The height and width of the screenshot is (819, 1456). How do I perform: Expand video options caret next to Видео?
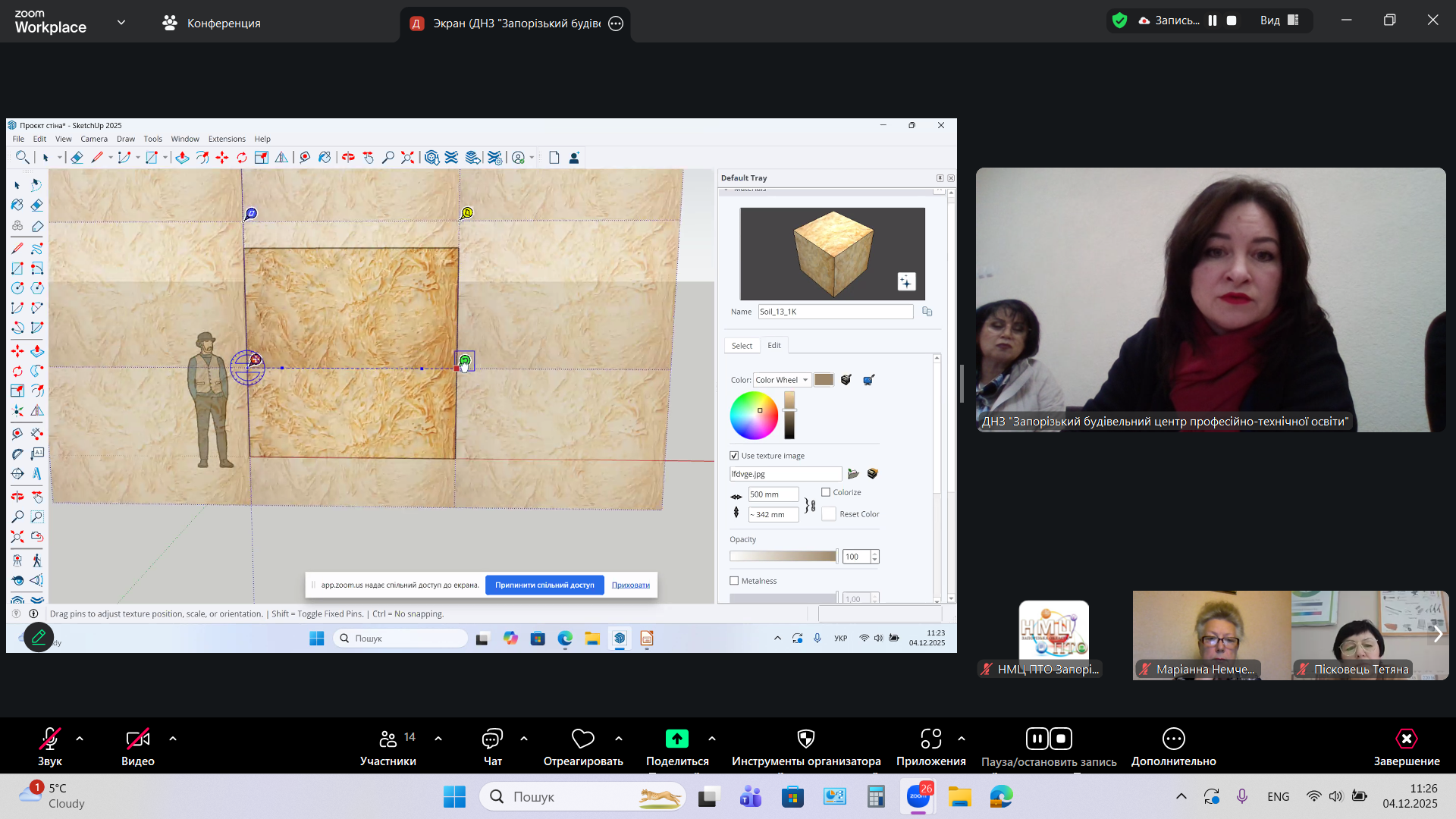click(x=173, y=739)
